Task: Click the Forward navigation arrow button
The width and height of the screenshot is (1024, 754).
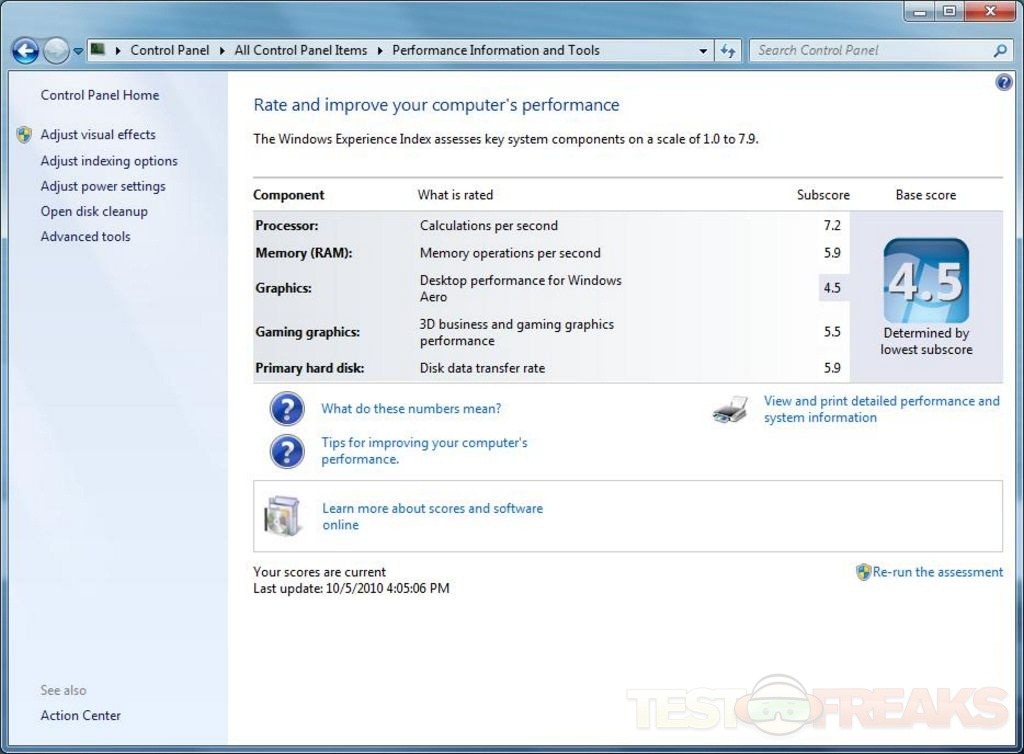Action: (x=56, y=50)
